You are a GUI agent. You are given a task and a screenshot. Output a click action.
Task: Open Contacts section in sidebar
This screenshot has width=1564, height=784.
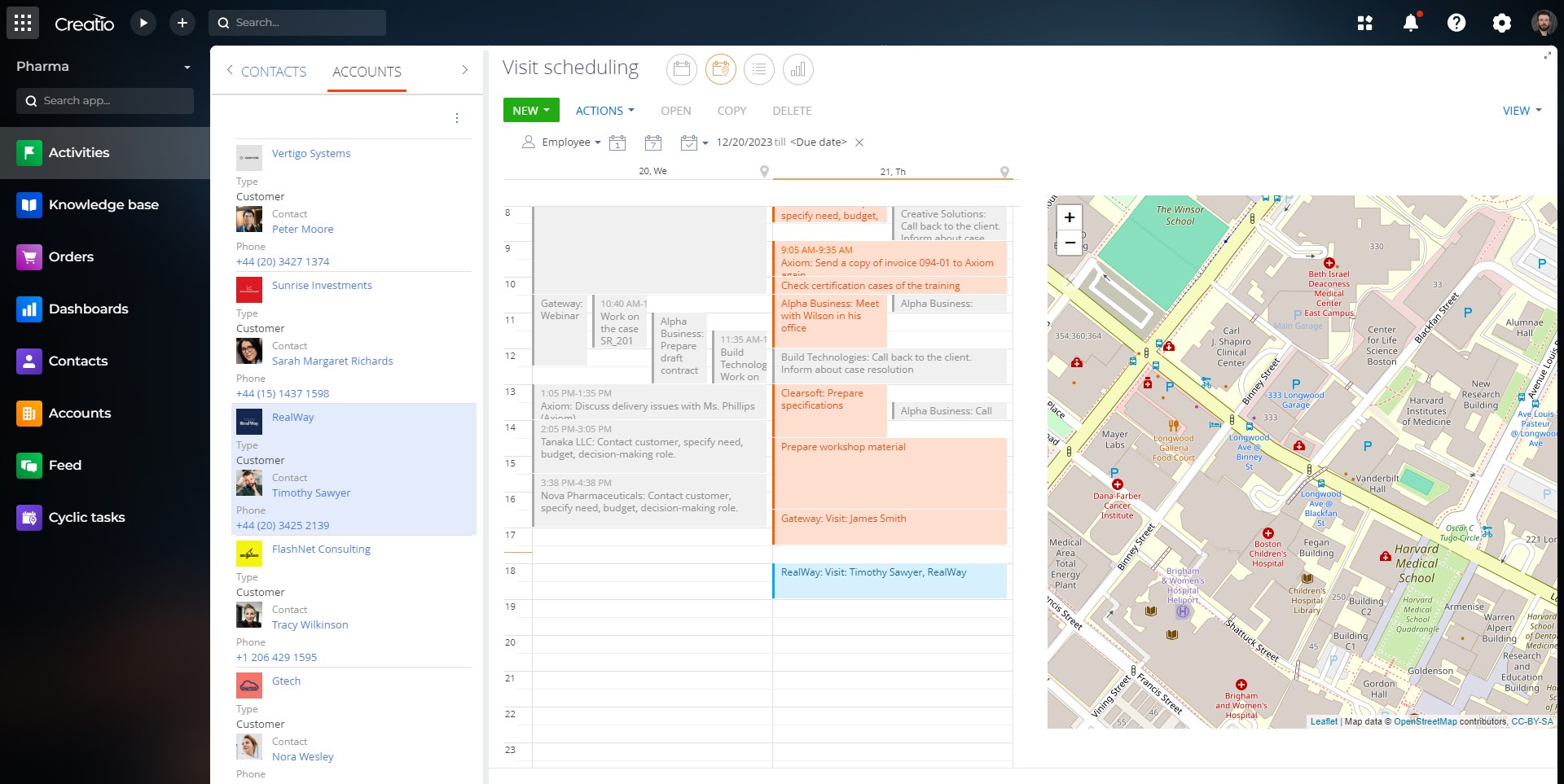point(105,361)
